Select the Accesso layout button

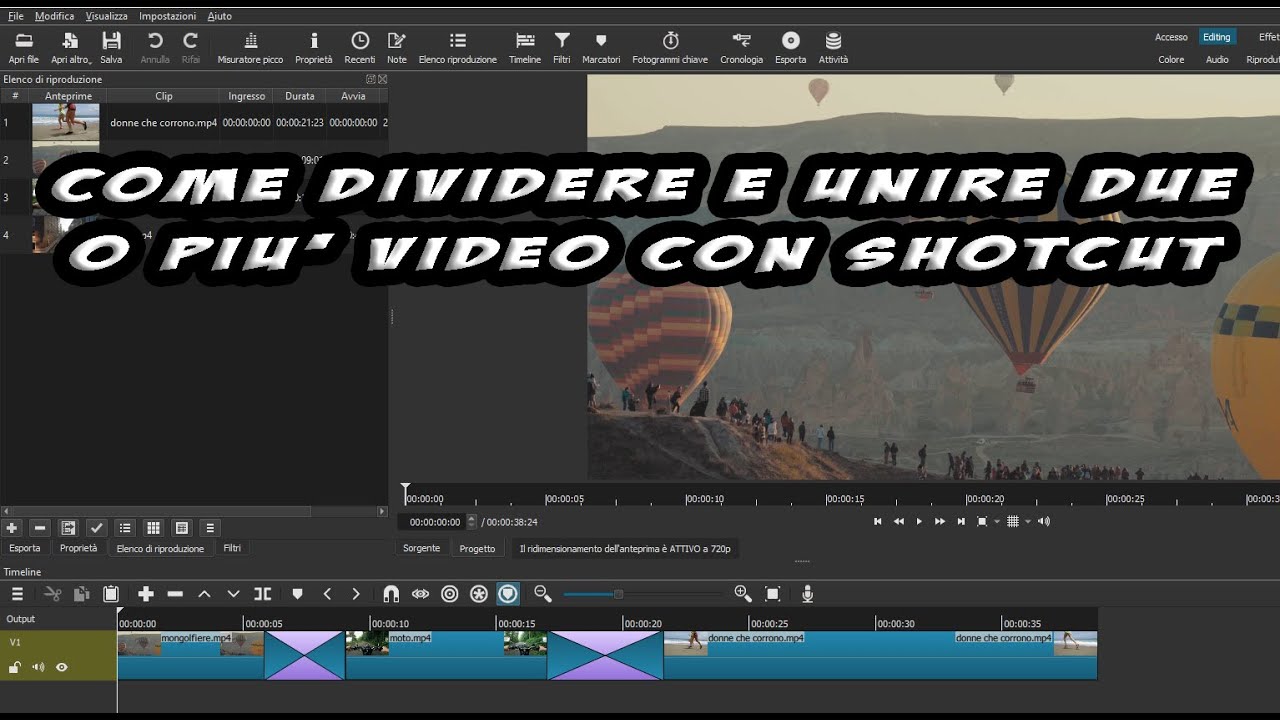coord(1171,37)
